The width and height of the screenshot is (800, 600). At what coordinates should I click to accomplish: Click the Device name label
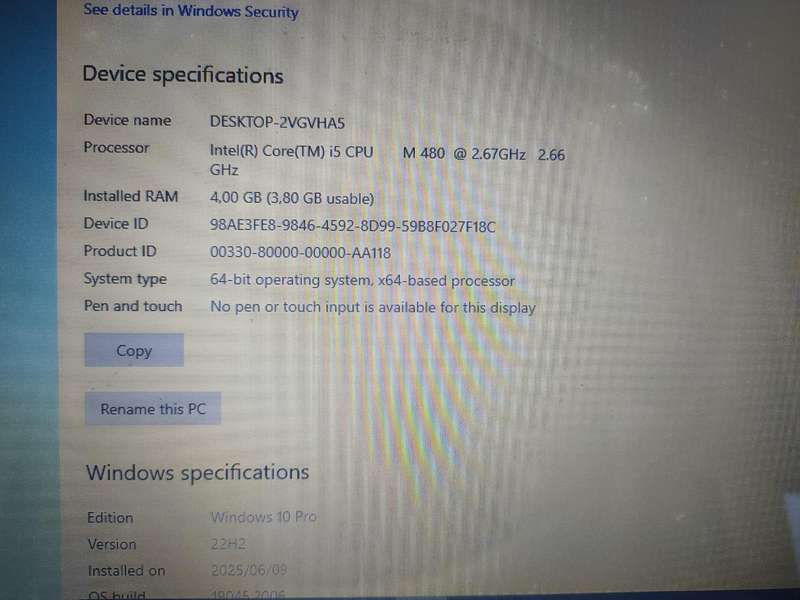[x=128, y=120]
